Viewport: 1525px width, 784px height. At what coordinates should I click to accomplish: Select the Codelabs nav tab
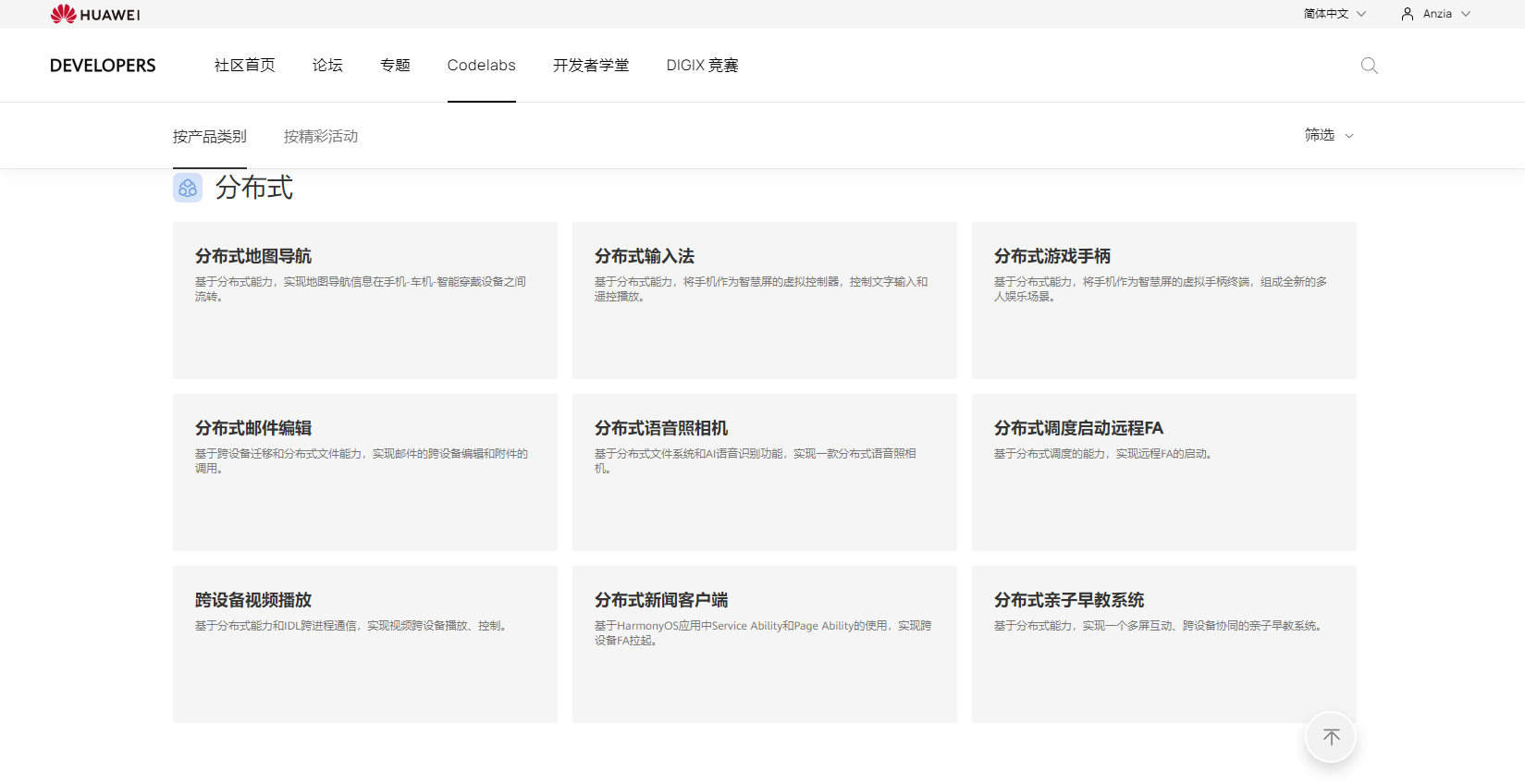pyautogui.click(x=482, y=65)
